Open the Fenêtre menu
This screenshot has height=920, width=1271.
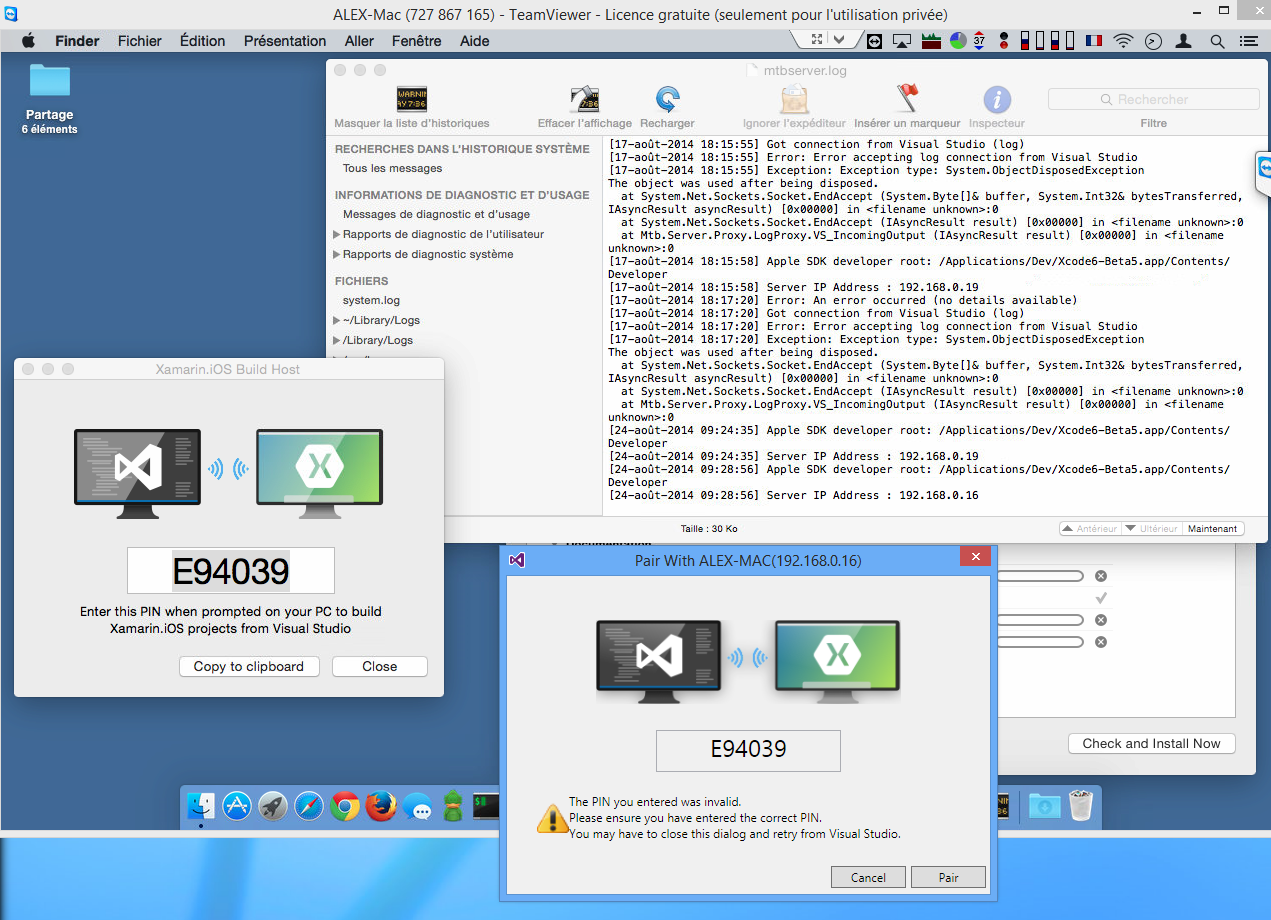[x=416, y=41]
